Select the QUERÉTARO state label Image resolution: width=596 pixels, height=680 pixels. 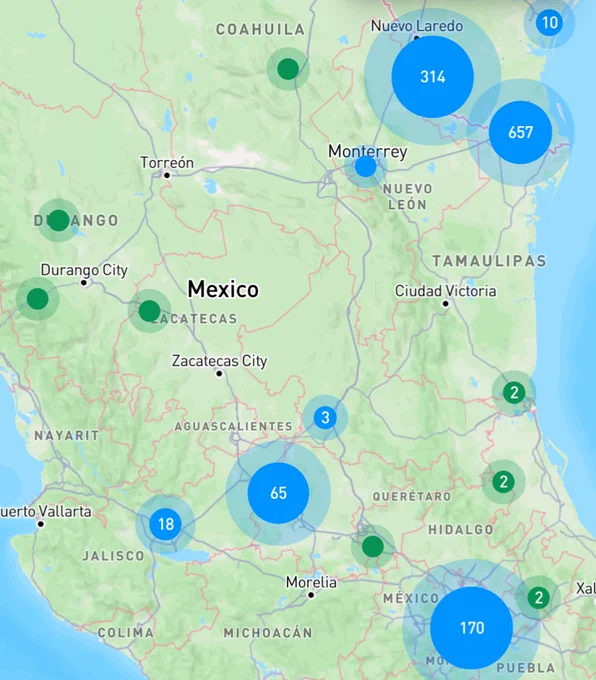click(x=412, y=496)
